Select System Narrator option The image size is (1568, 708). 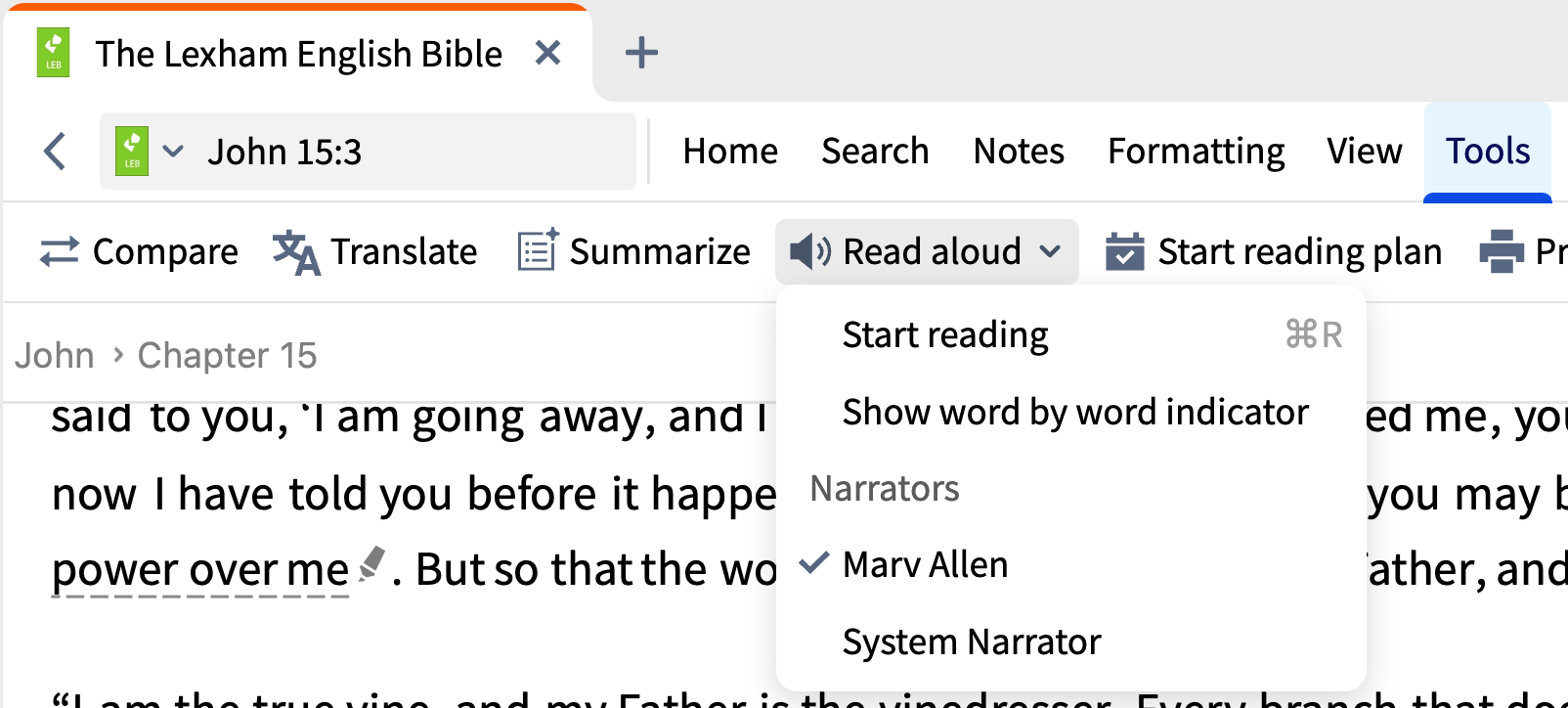tap(1071, 642)
